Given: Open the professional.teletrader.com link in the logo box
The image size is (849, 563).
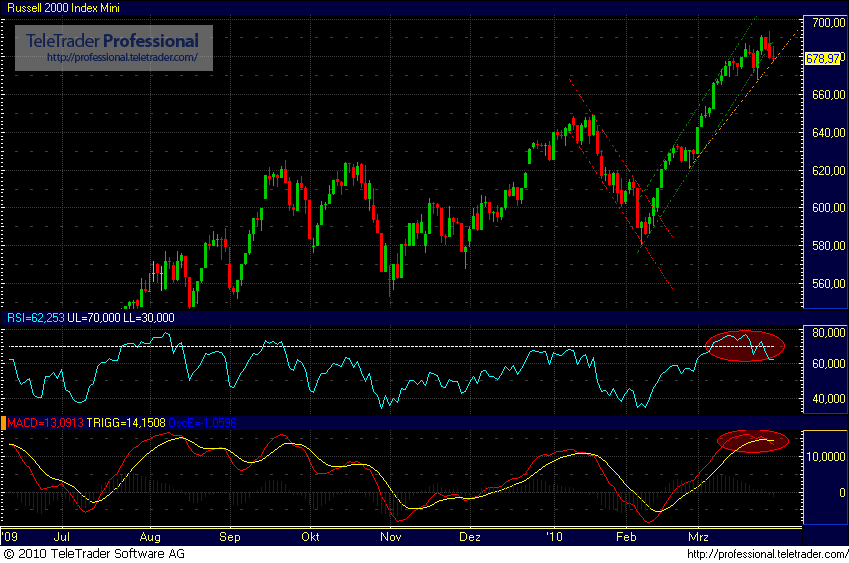Looking at the screenshot, I should tap(122, 57).
